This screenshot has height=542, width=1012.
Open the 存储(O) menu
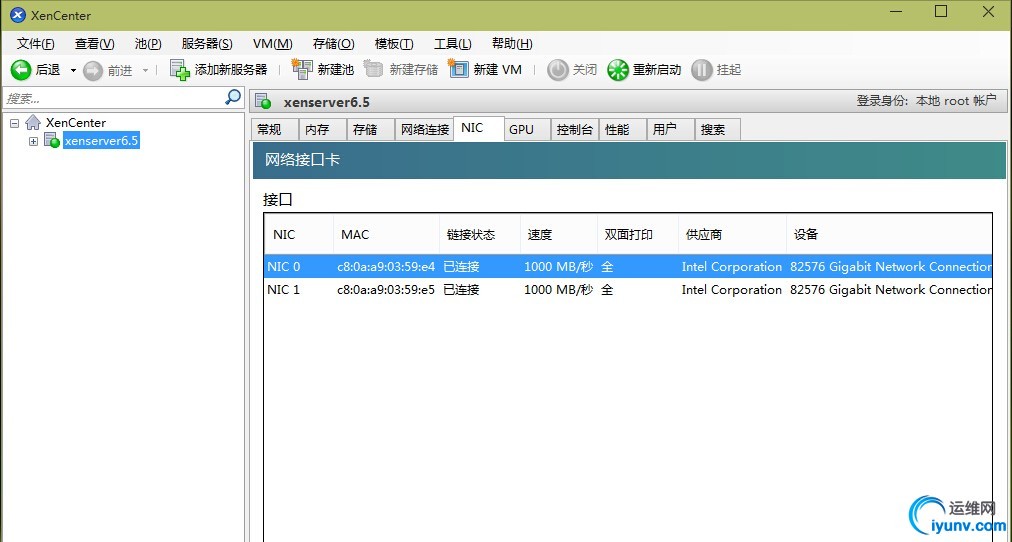click(x=333, y=43)
